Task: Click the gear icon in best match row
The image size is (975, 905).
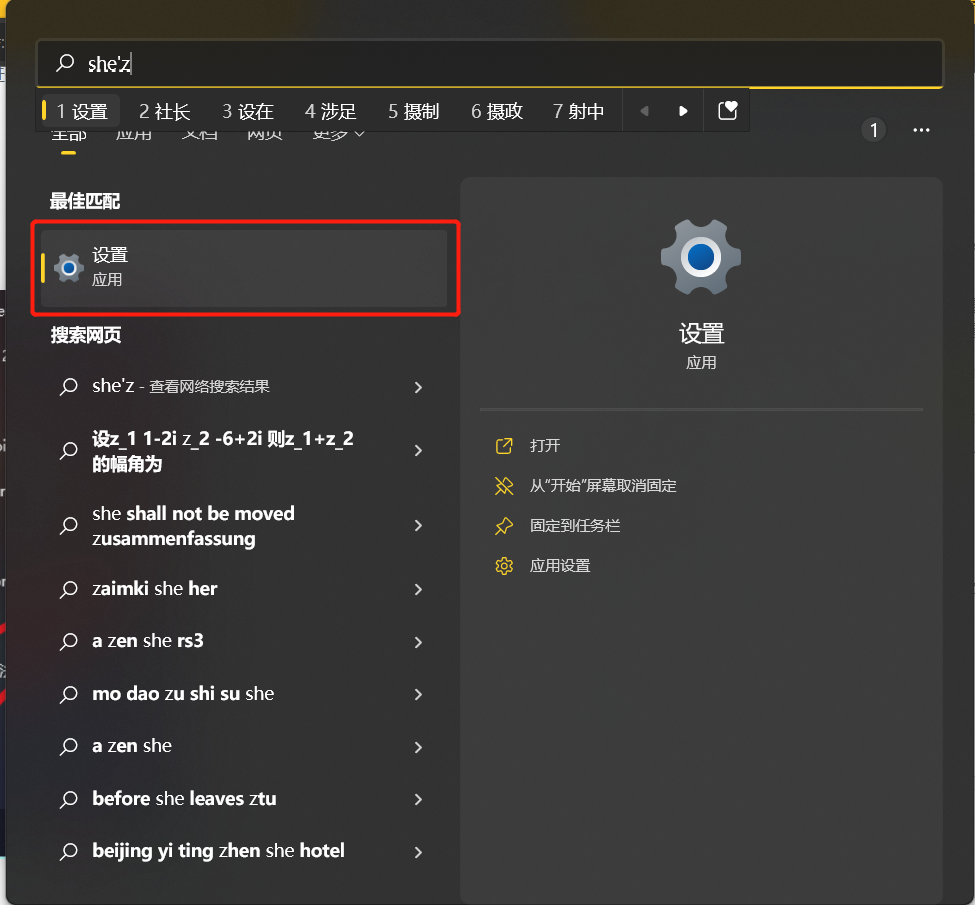Action: click(69, 268)
